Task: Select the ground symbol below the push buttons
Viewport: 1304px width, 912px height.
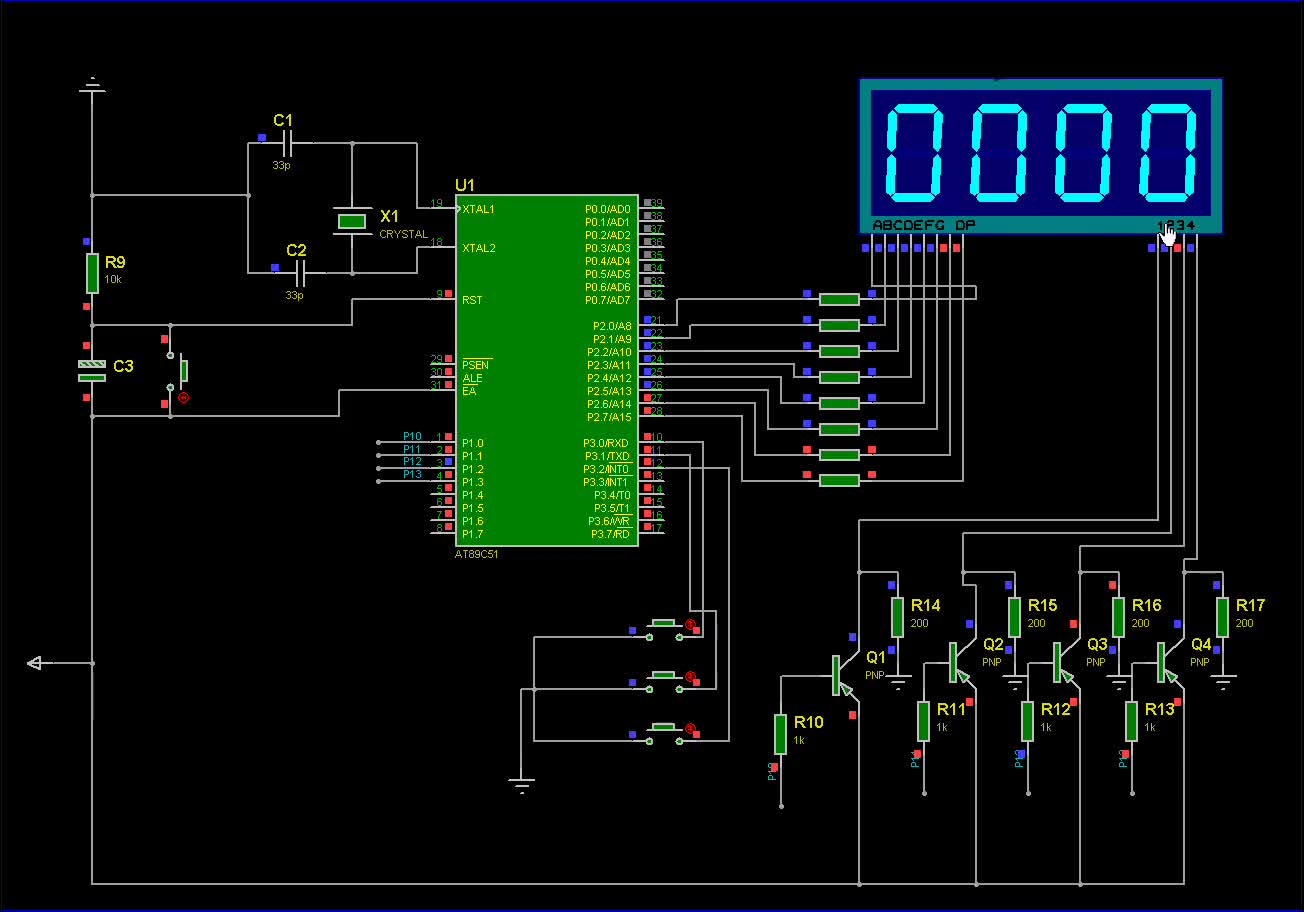Action: pos(521,784)
